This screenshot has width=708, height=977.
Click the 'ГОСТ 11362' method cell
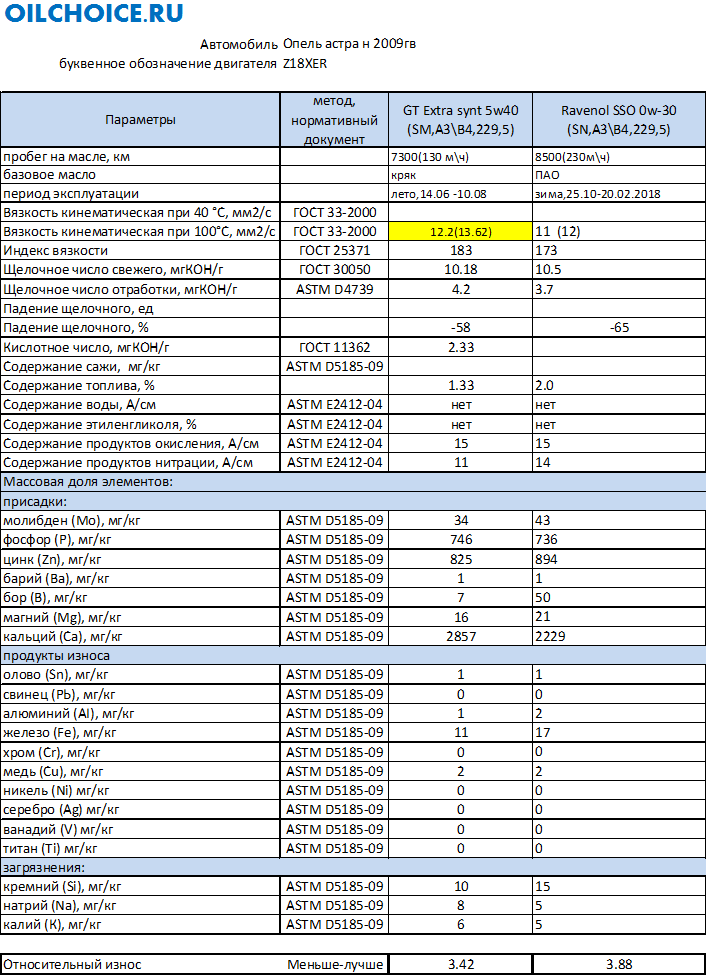(x=334, y=347)
